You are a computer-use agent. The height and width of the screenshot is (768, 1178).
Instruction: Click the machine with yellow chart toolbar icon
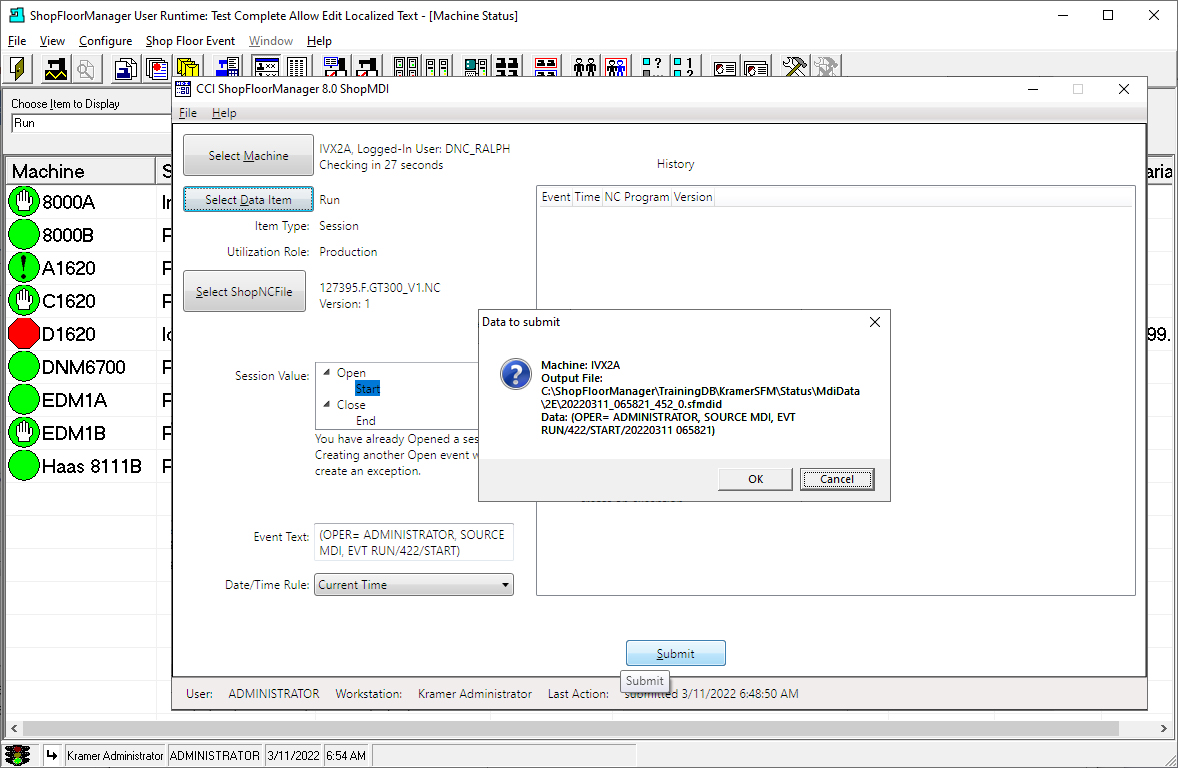pyautogui.click(x=56, y=68)
